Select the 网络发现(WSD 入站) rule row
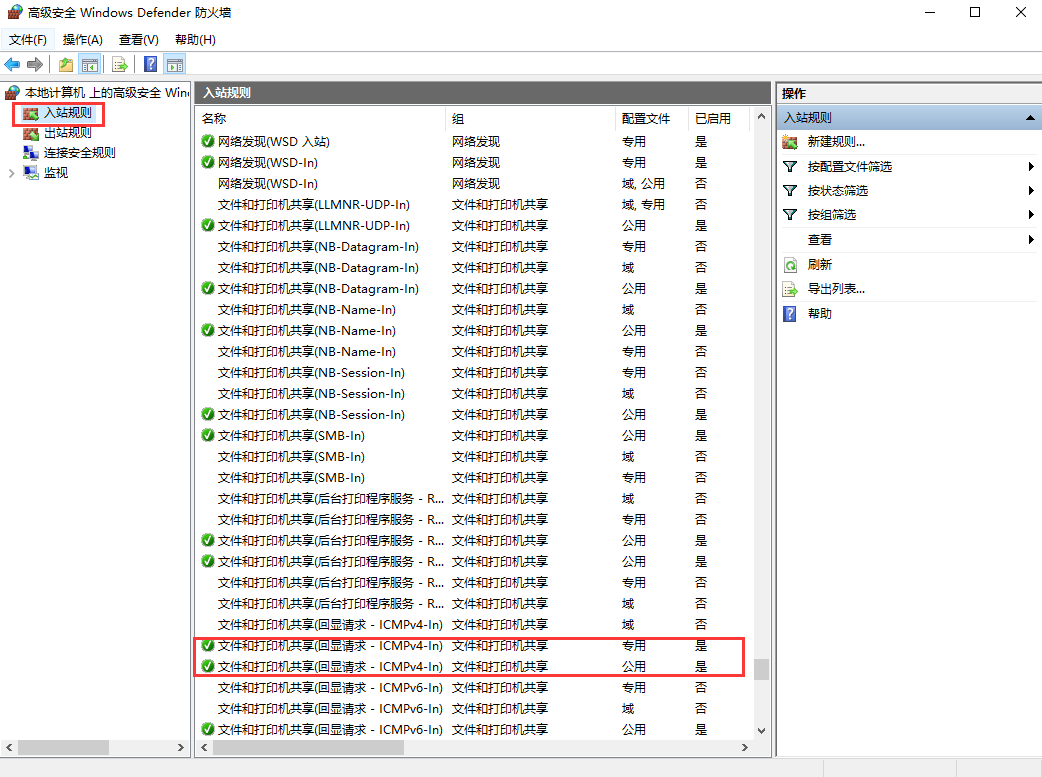Screen dimensions: 1042x777 point(474,141)
